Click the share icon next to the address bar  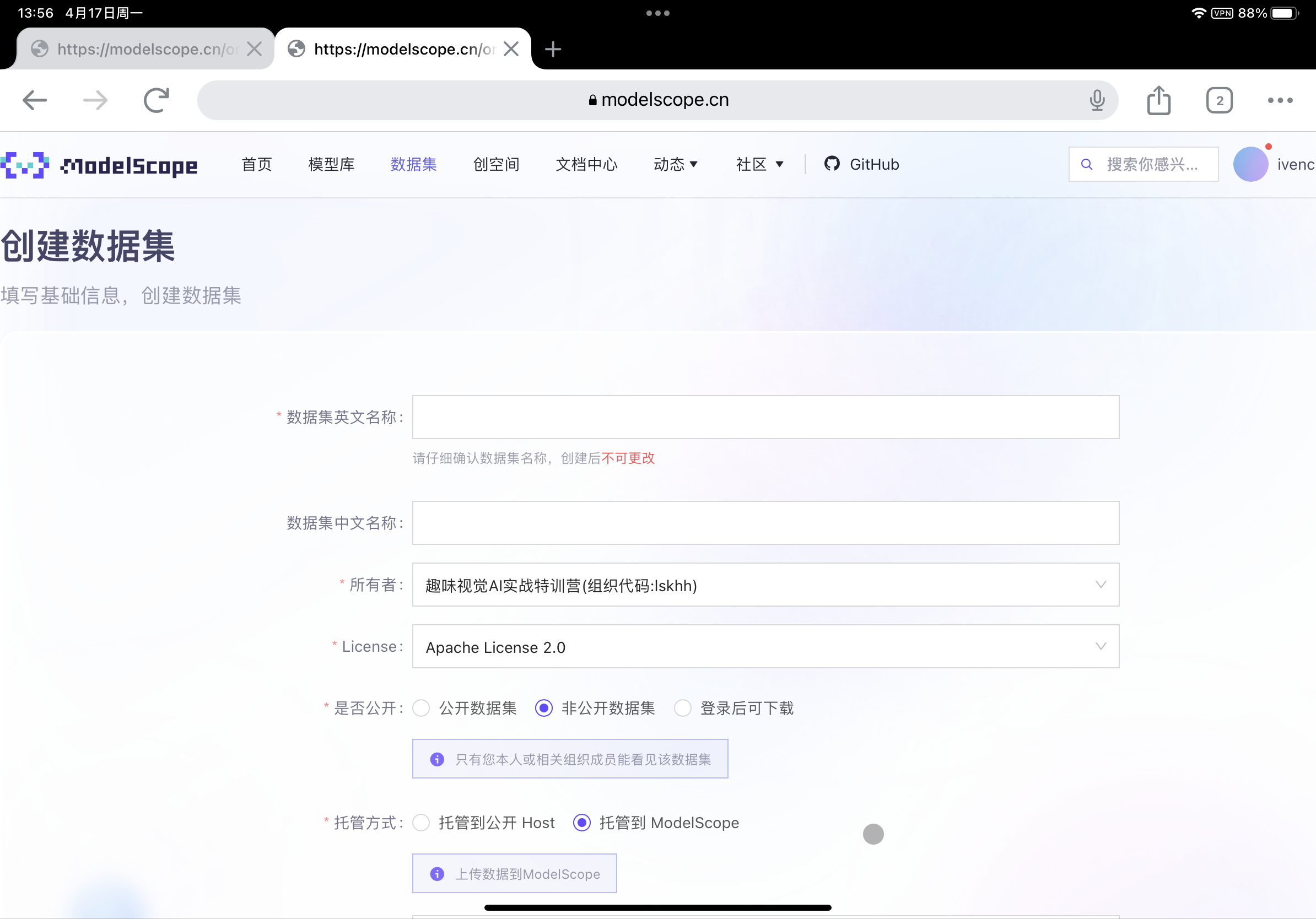point(1159,100)
